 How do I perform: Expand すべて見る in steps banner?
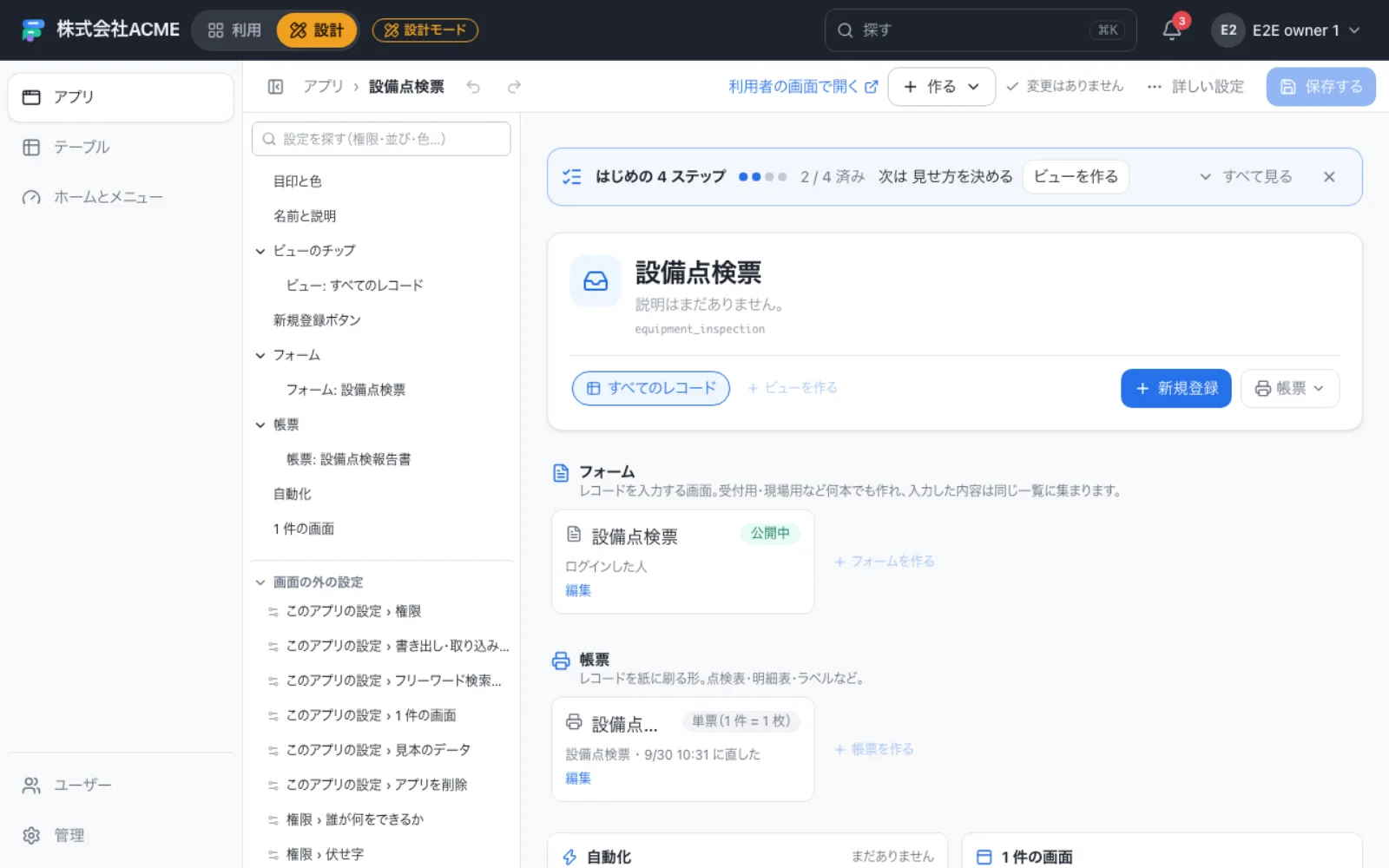click(x=1246, y=177)
